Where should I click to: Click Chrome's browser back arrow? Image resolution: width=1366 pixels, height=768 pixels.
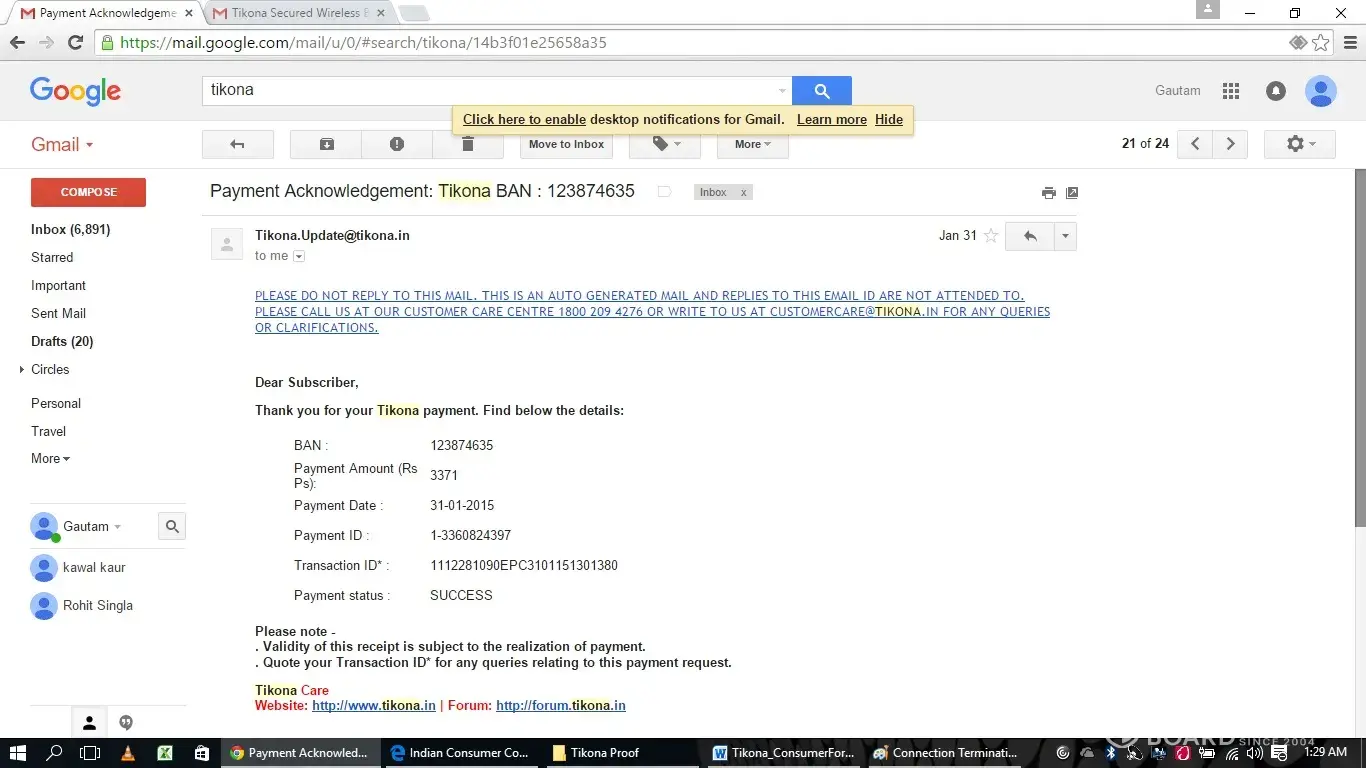[17, 42]
